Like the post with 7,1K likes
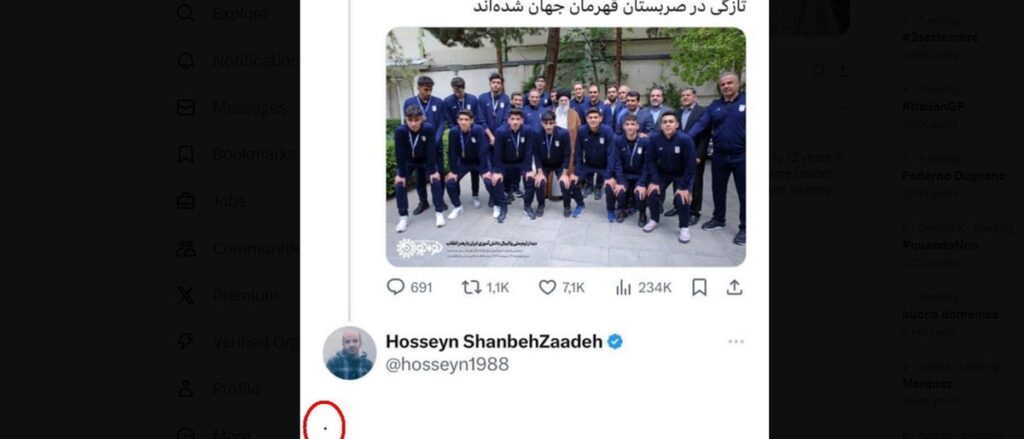 [x=547, y=287]
